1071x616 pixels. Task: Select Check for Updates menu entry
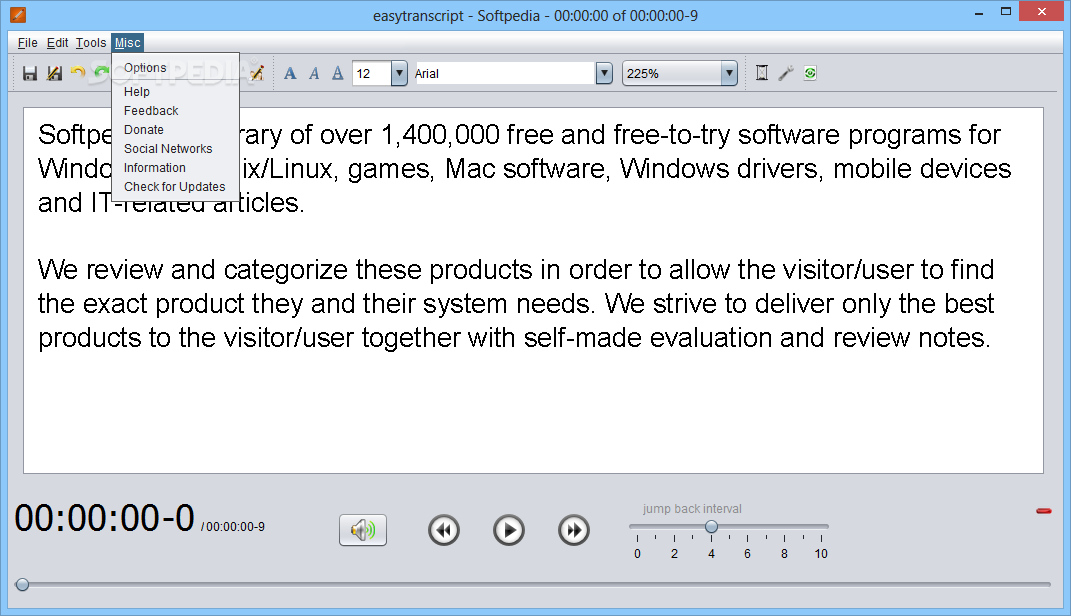pos(176,187)
